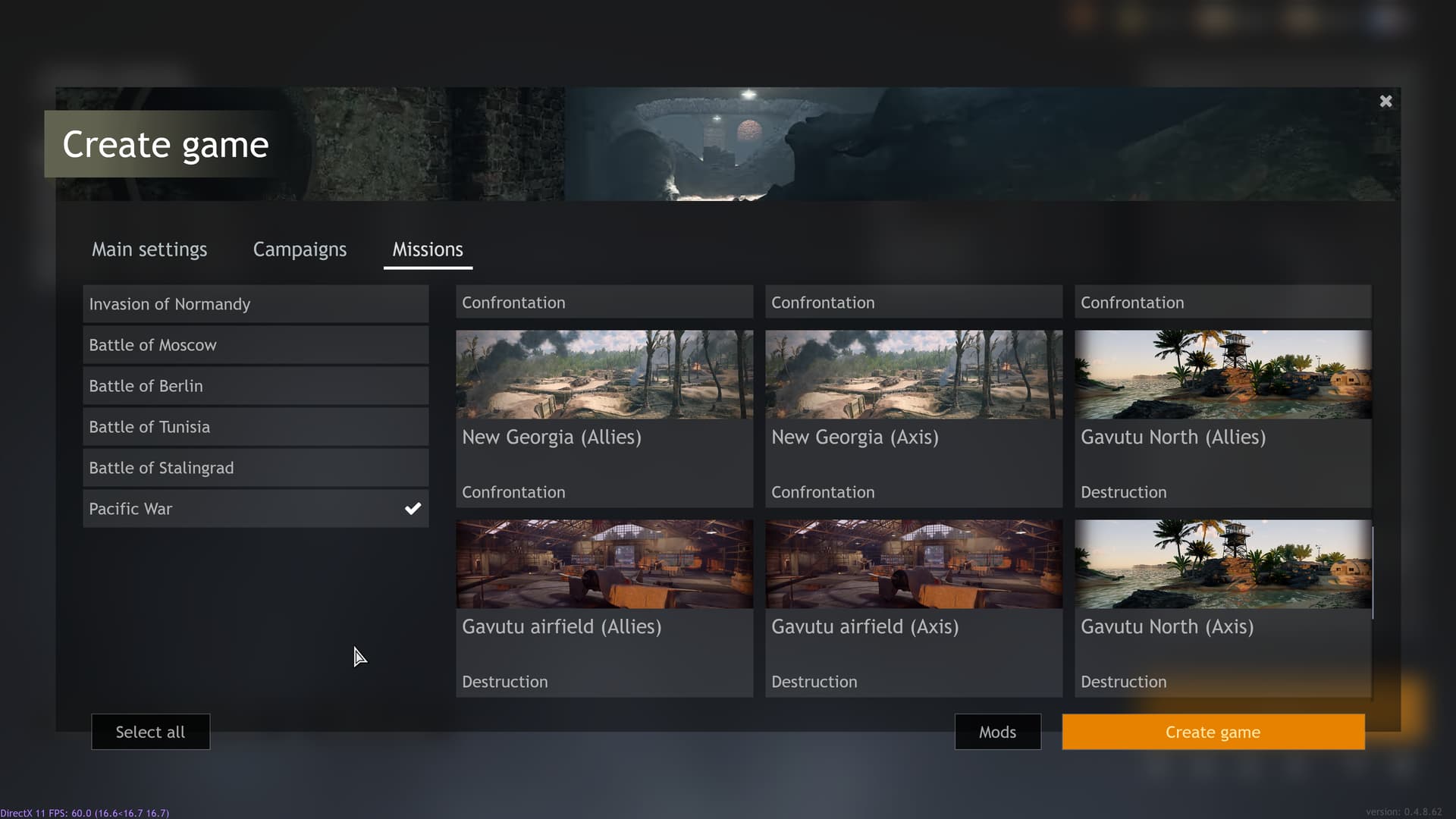Open the Mods button
The width and height of the screenshot is (1456, 819).
click(x=997, y=732)
